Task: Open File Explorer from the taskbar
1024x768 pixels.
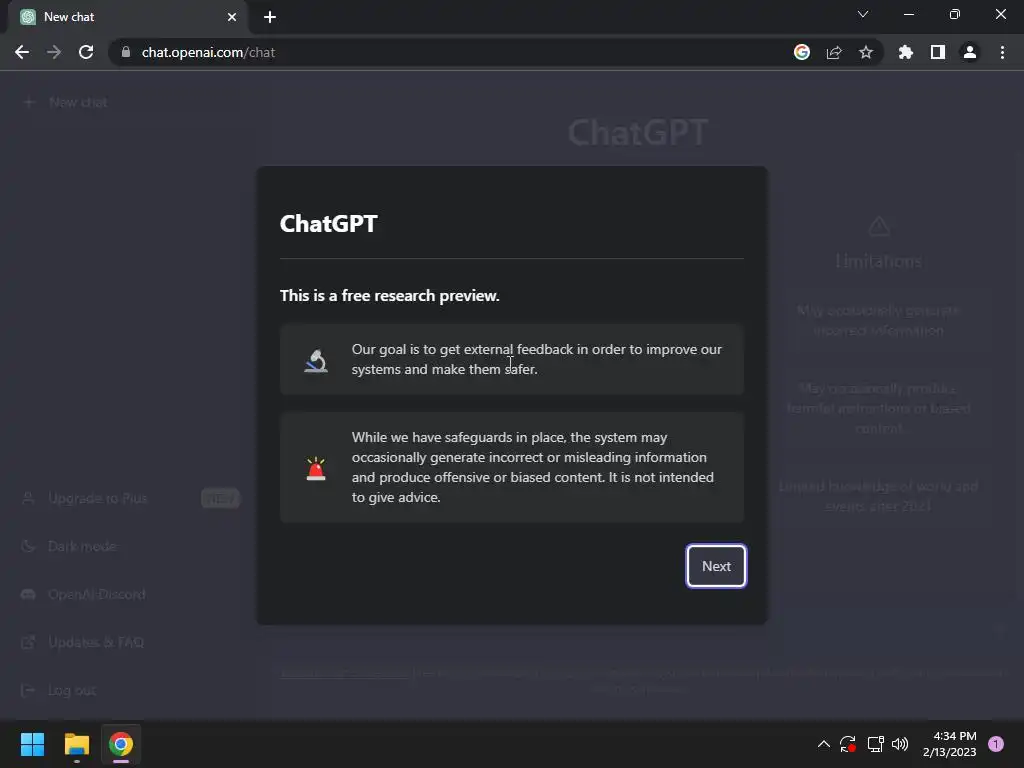Action: point(76,744)
